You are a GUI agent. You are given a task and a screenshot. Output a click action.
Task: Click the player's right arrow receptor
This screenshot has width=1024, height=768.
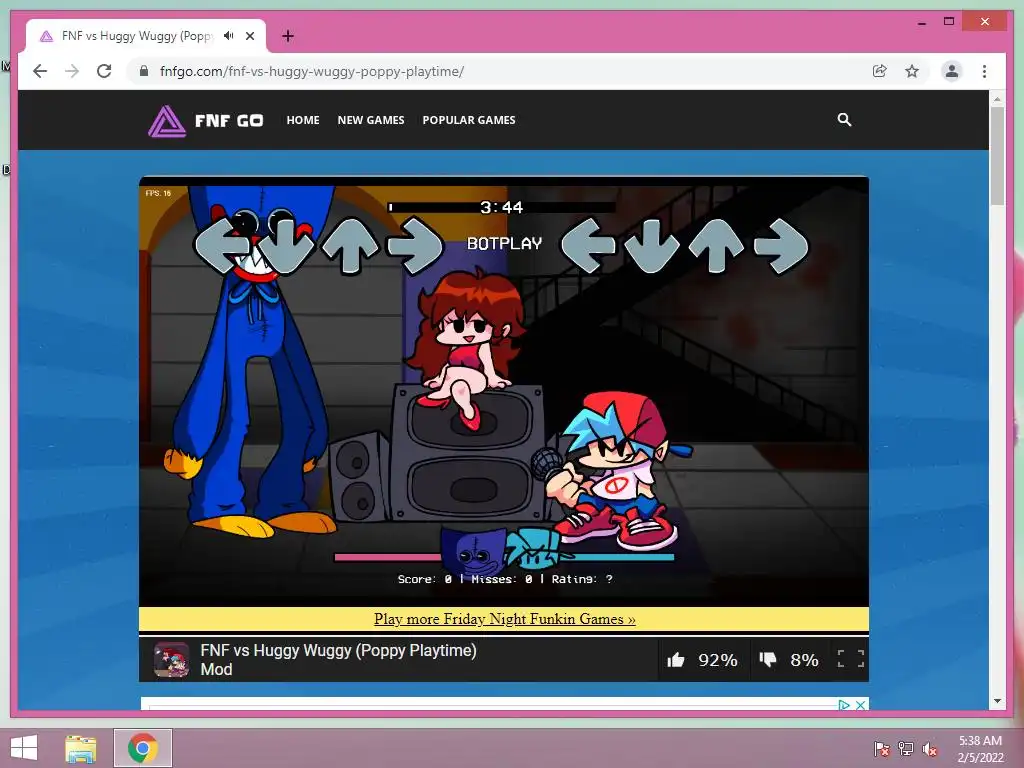(x=781, y=246)
